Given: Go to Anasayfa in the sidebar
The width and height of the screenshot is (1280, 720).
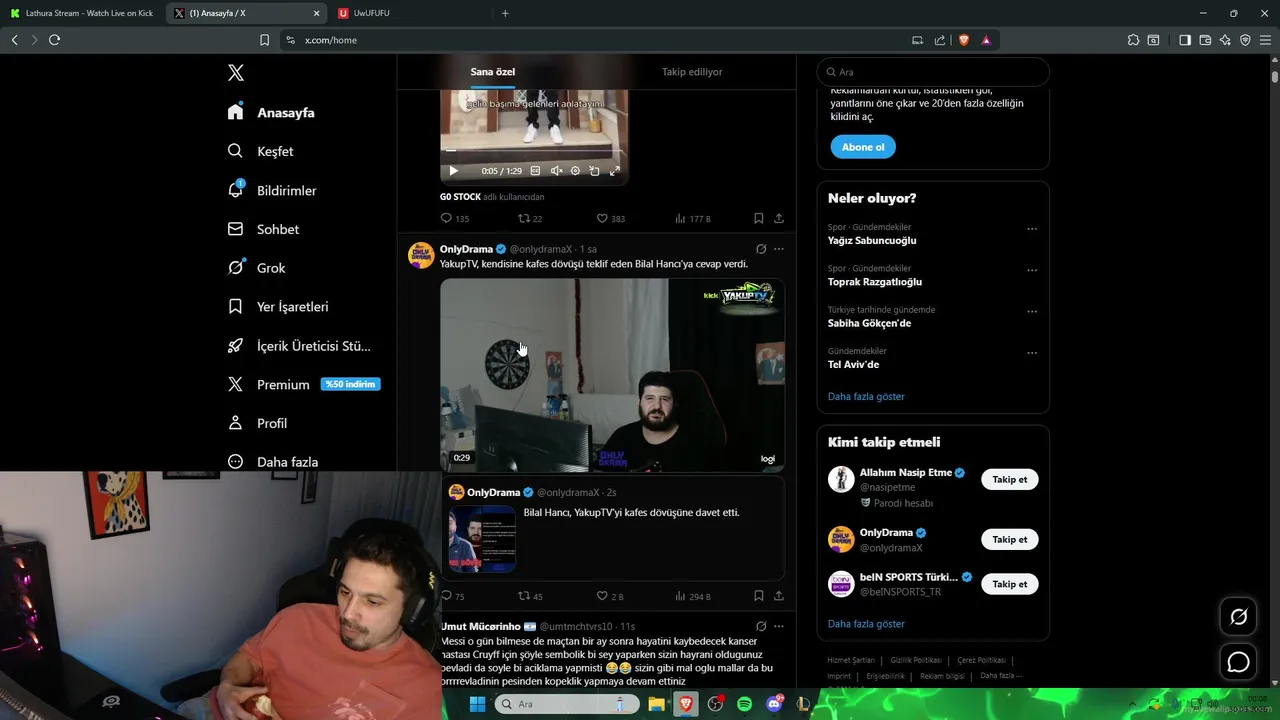Looking at the screenshot, I should click(x=271, y=112).
